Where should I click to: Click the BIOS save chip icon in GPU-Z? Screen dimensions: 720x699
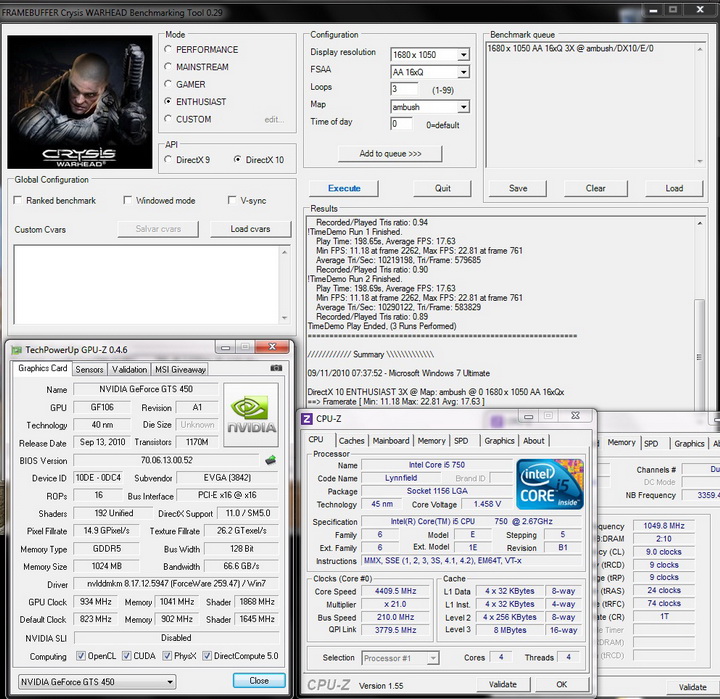pyautogui.click(x=271, y=460)
